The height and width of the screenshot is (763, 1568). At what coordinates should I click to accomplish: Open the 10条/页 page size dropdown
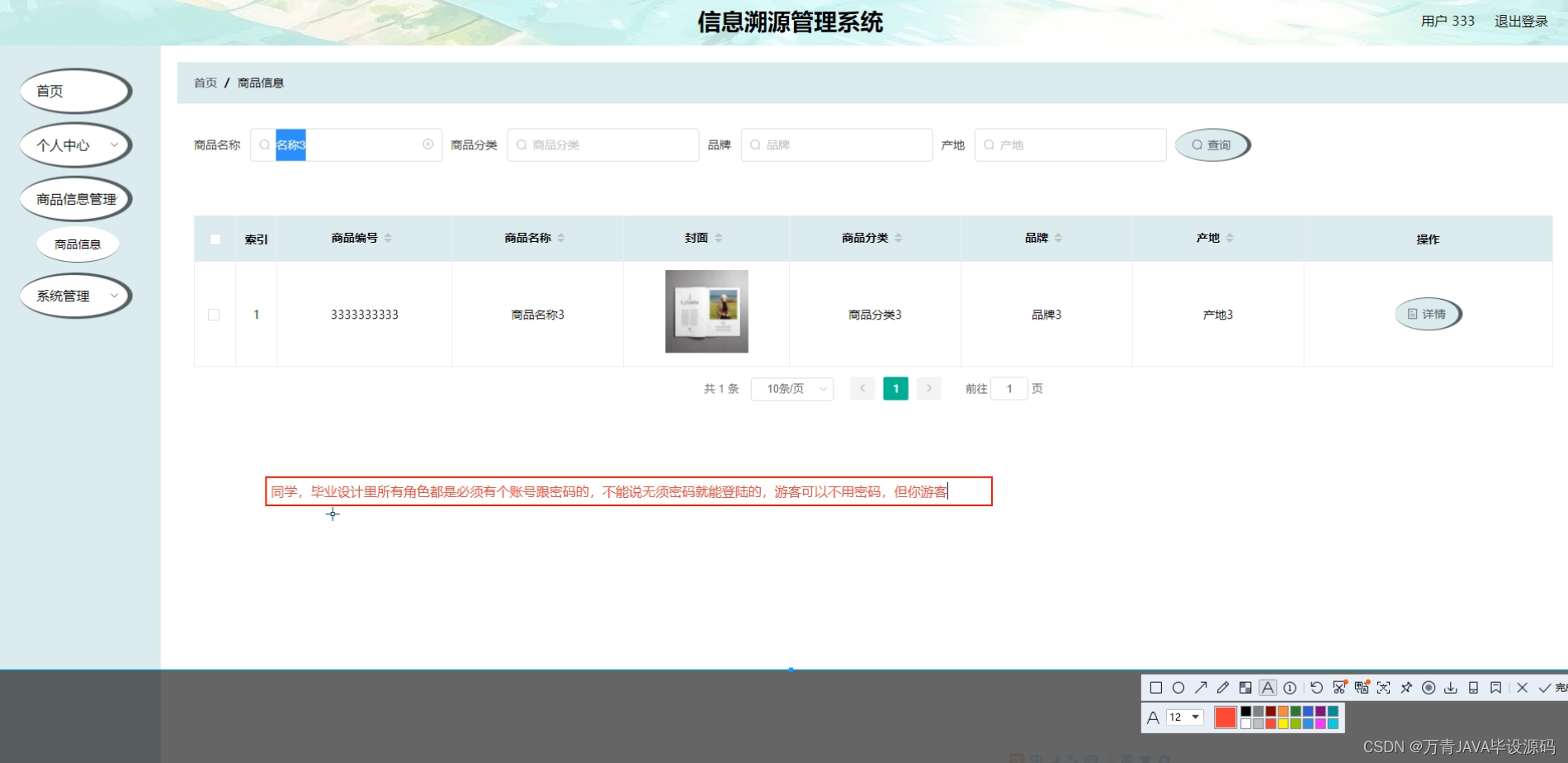pyautogui.click(x=791, y=388)
